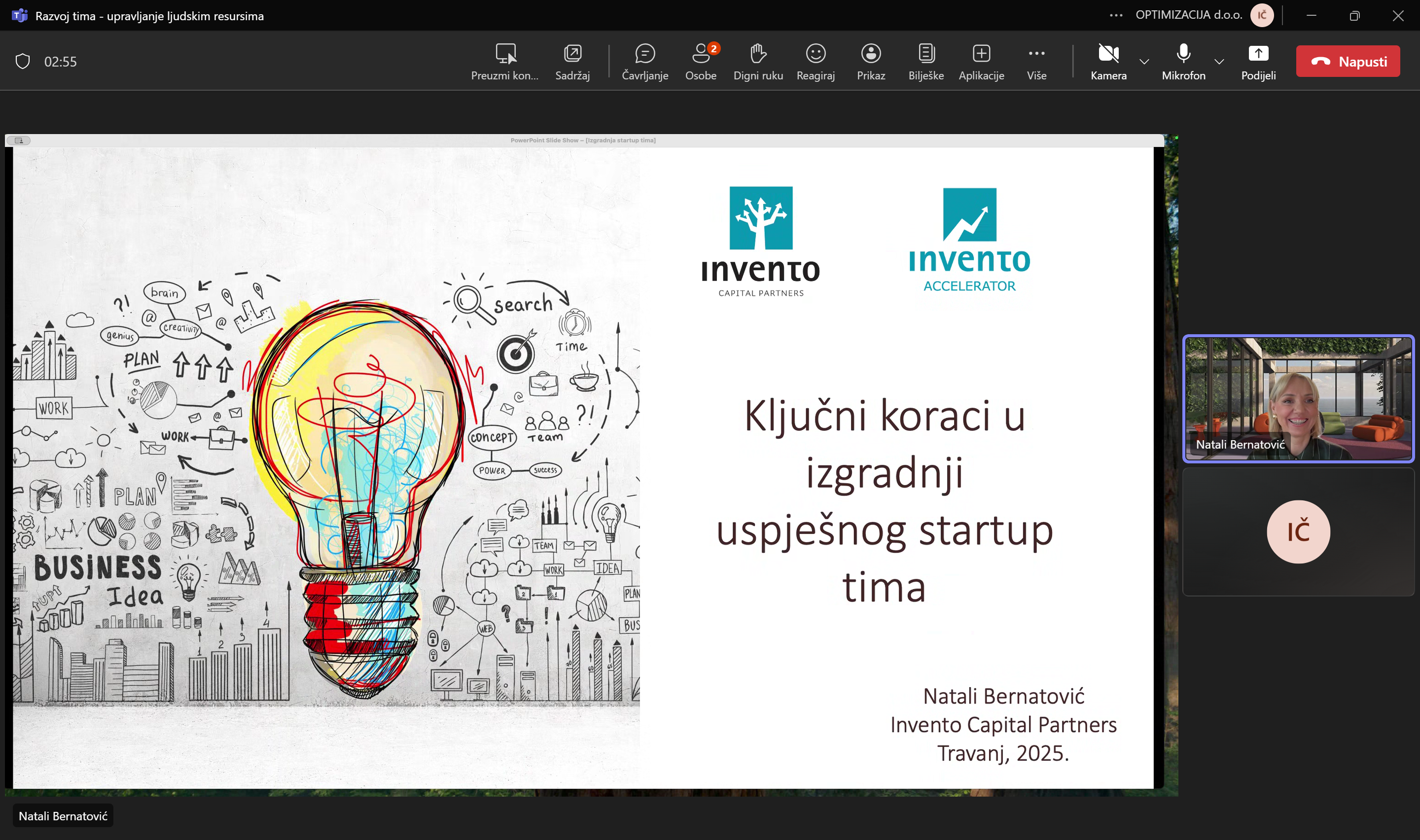Turn on the Kamera
The width and height of the screenshot is (1420, 840).
(x=1108, y=61)
